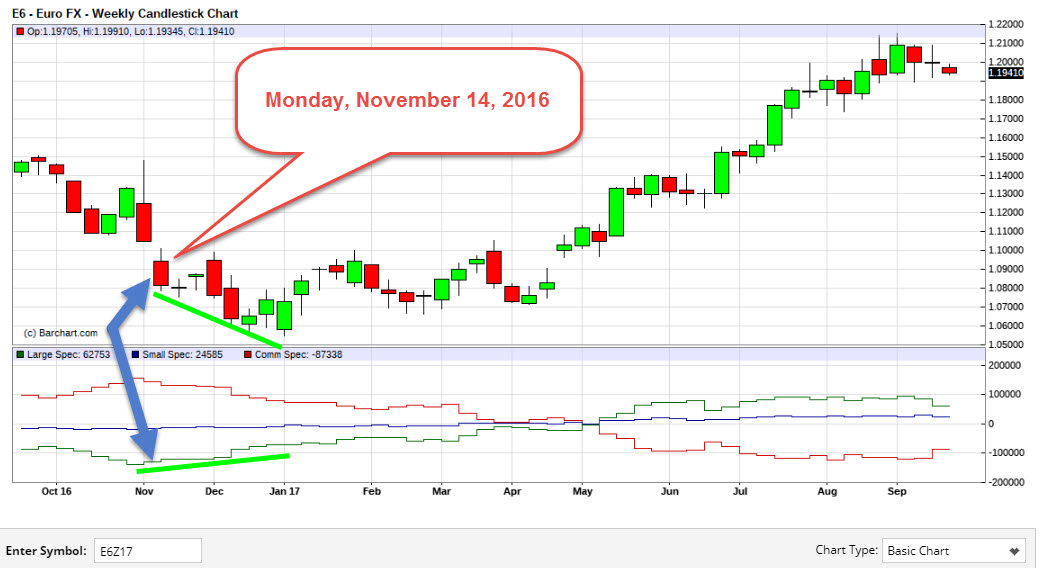This screenshot has height=568, width=1043.
Task: Click the Enter Symbol input field
Action: coord(148,551)
